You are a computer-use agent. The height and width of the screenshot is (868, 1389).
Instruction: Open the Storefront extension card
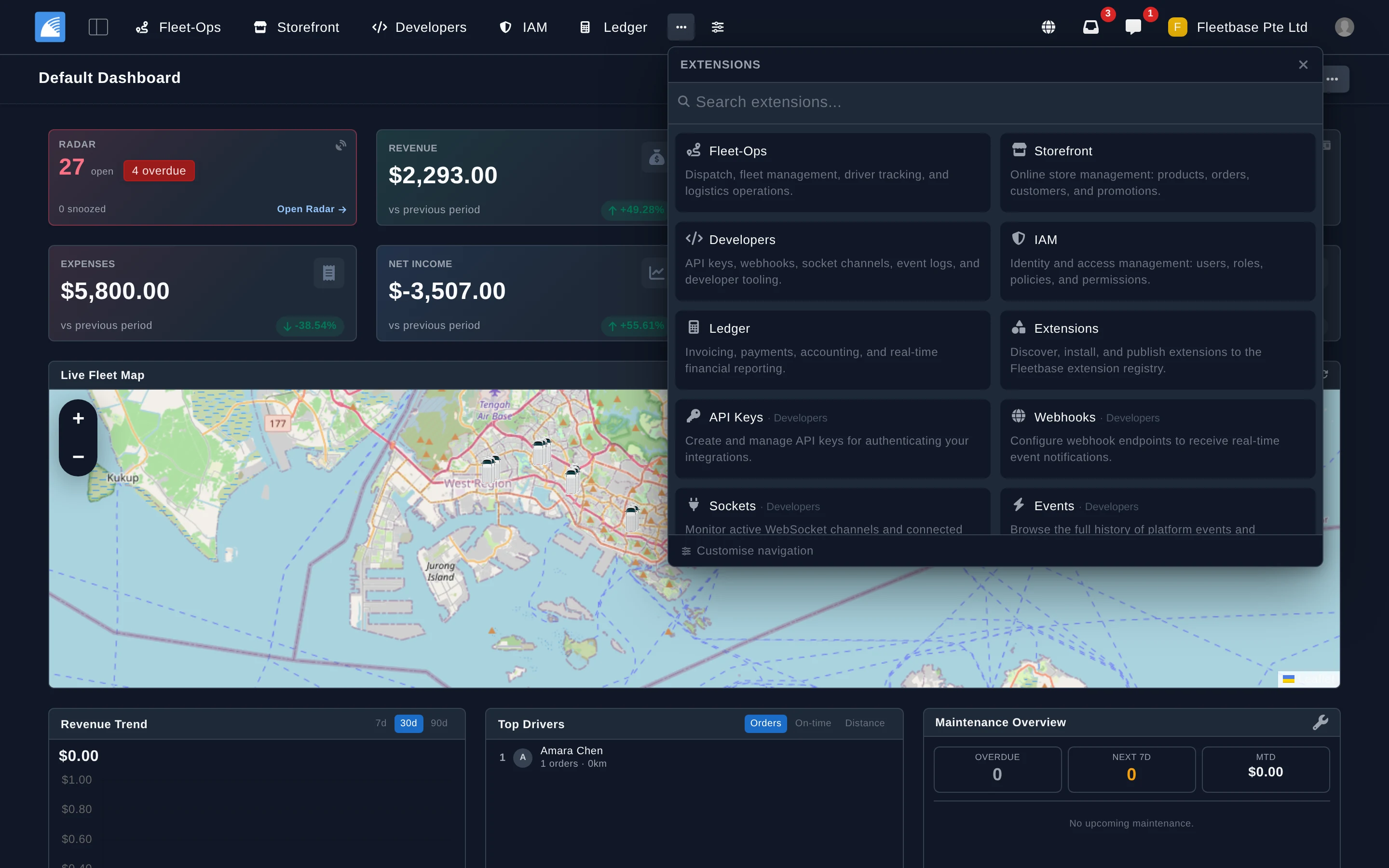click(x=1157, y=172)
